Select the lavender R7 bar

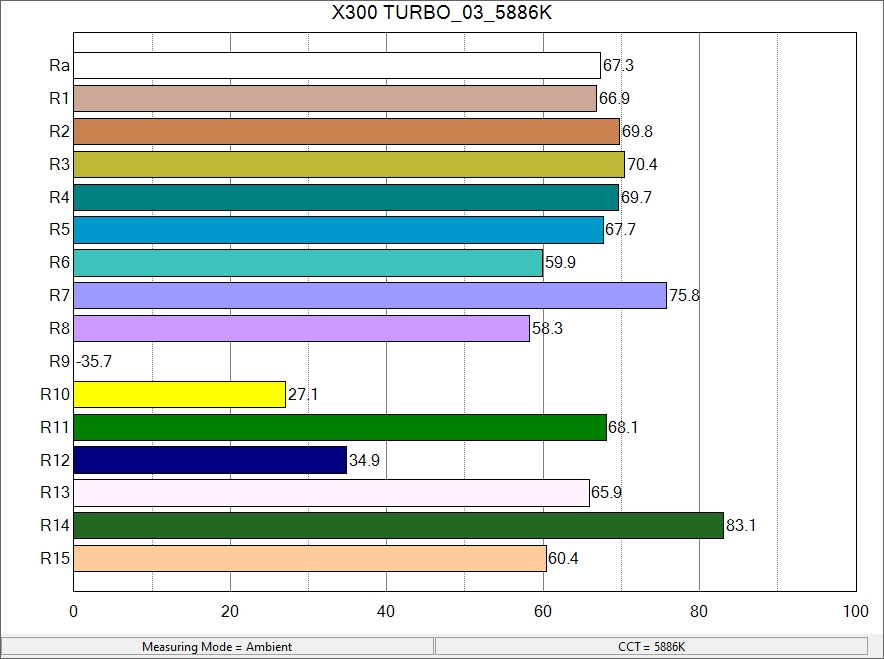pyautogui.click(x=370, y=296)
